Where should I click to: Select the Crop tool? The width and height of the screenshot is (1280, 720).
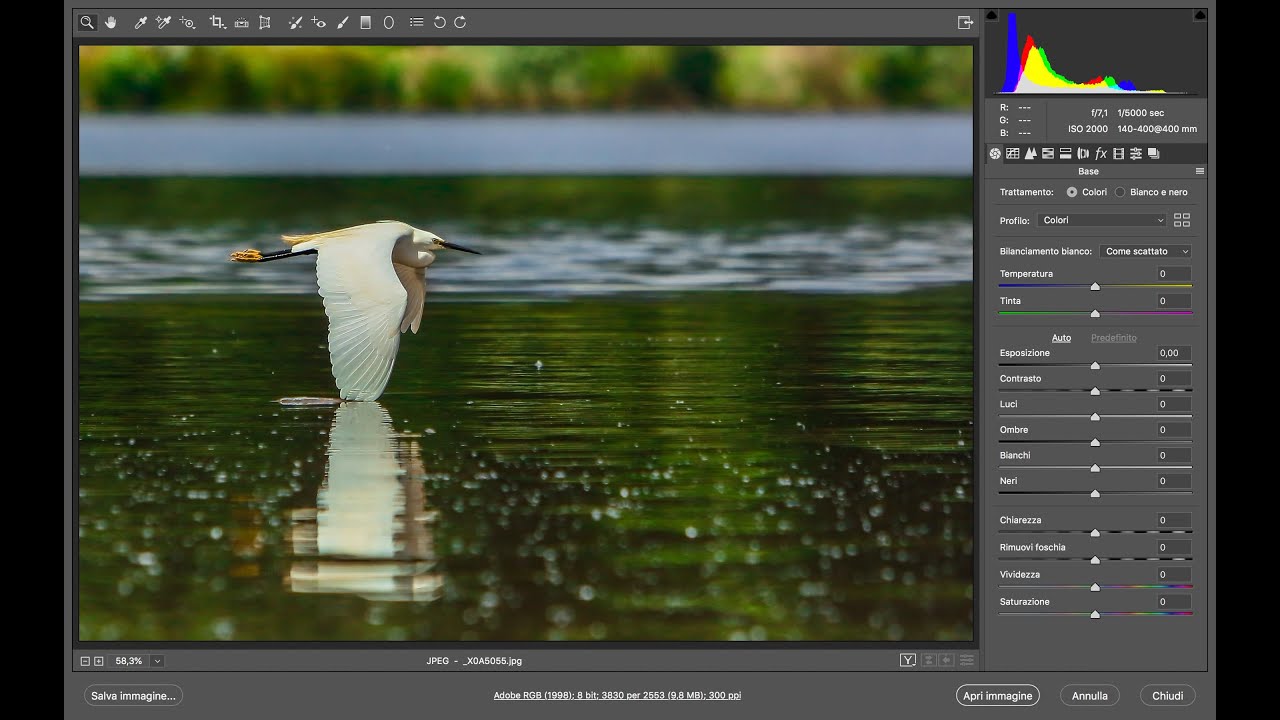point(217,22)
